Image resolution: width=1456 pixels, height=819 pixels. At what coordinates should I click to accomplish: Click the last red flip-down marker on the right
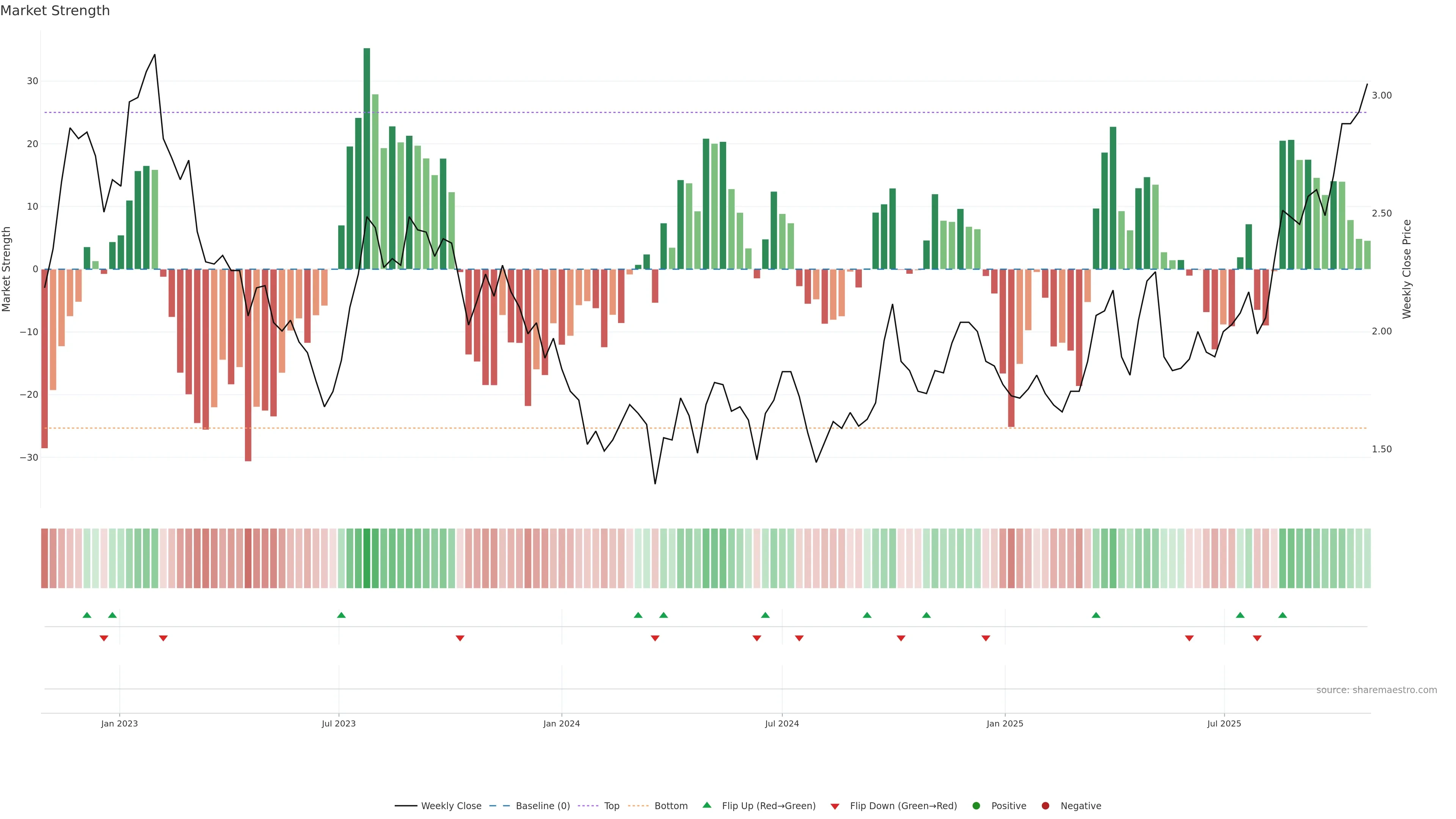(1257, 638)
